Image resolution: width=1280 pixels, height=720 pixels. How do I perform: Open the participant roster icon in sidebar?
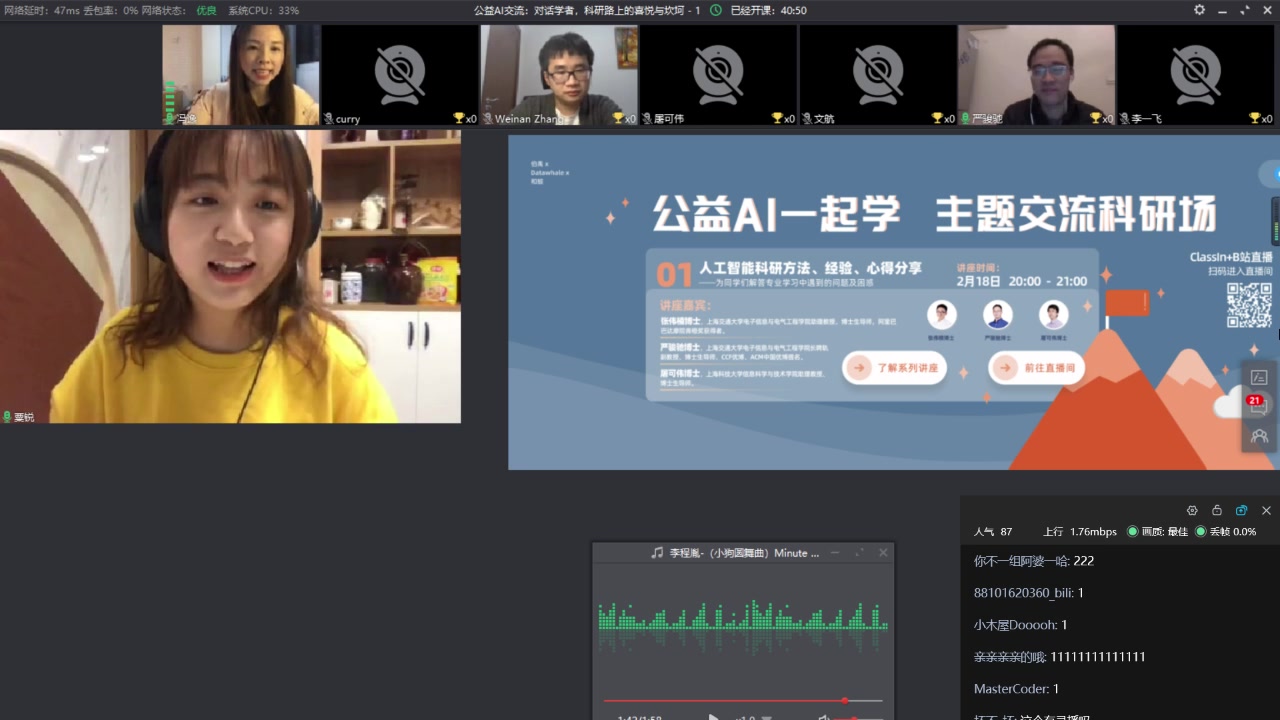tap(1259, 436)
